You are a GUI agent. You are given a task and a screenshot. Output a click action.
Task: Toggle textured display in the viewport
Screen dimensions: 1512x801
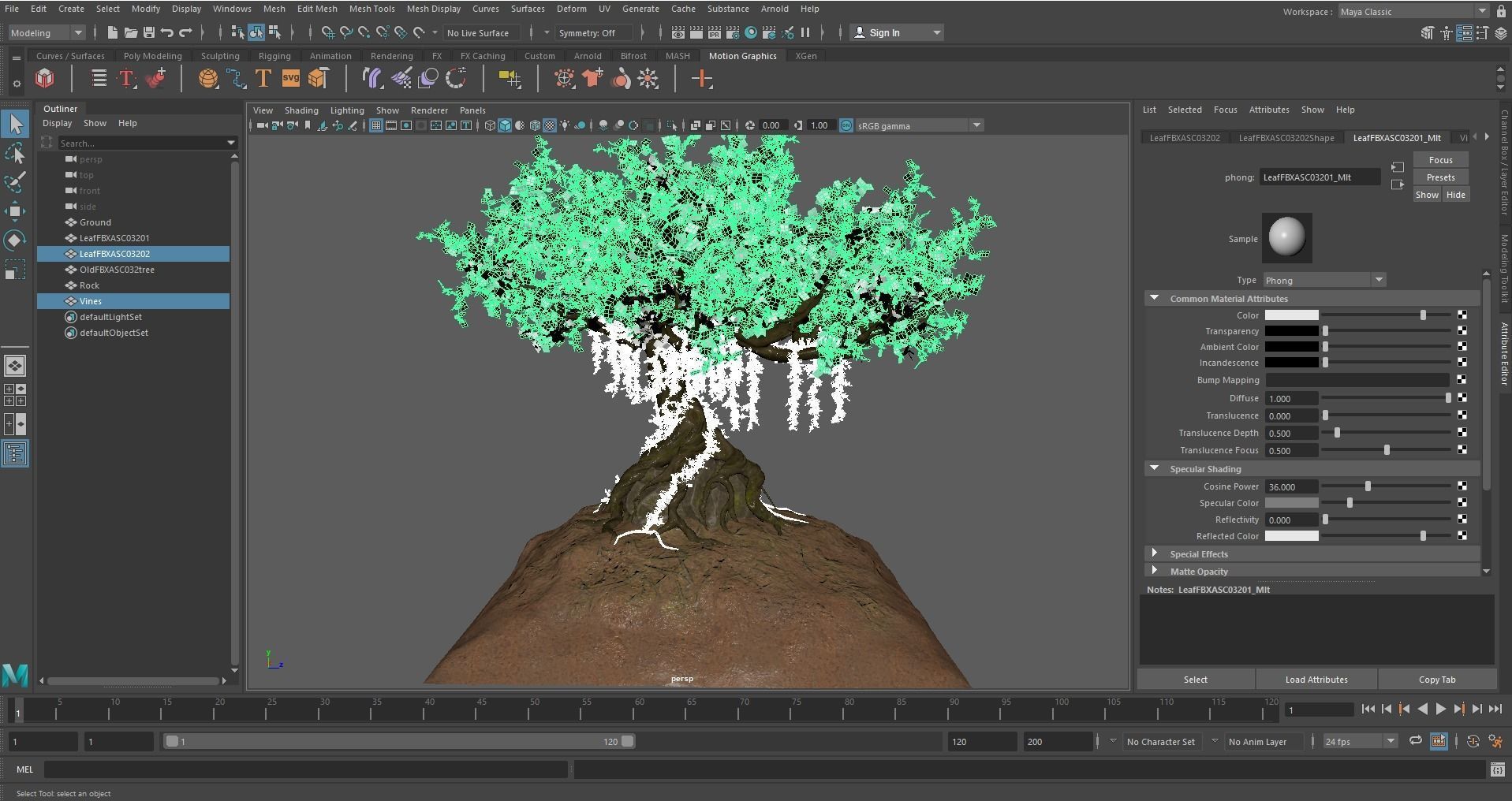pos(550,125)
